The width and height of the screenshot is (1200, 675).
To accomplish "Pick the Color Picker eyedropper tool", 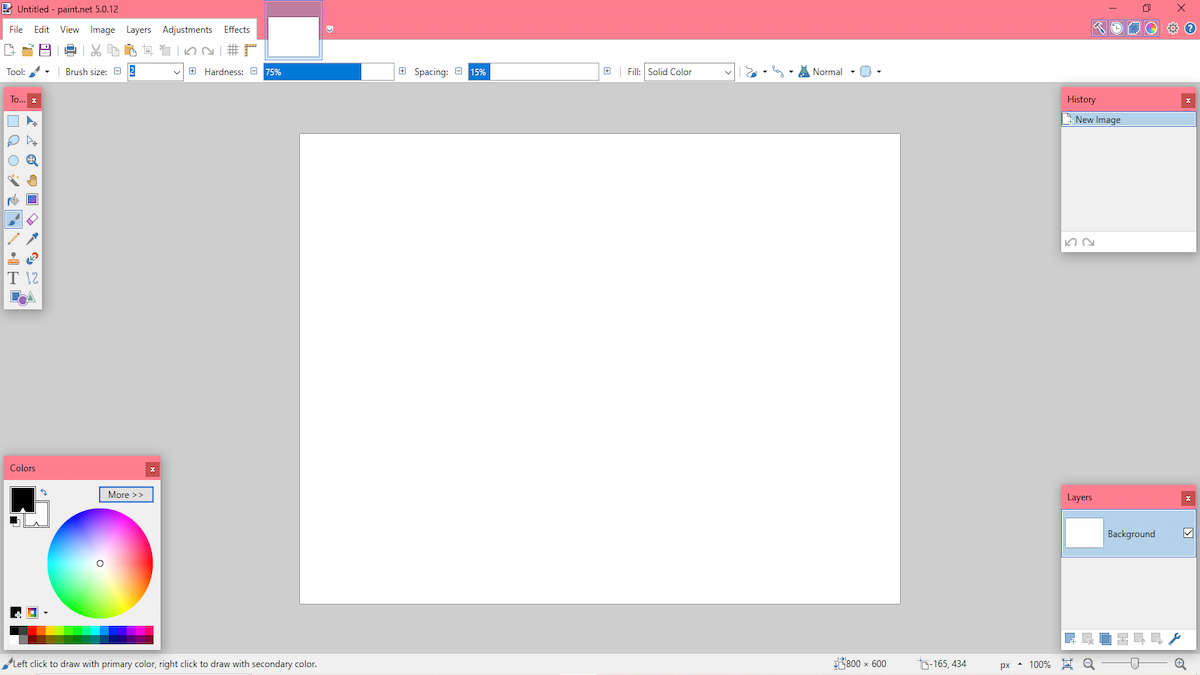I will click(x=32, y=239).
